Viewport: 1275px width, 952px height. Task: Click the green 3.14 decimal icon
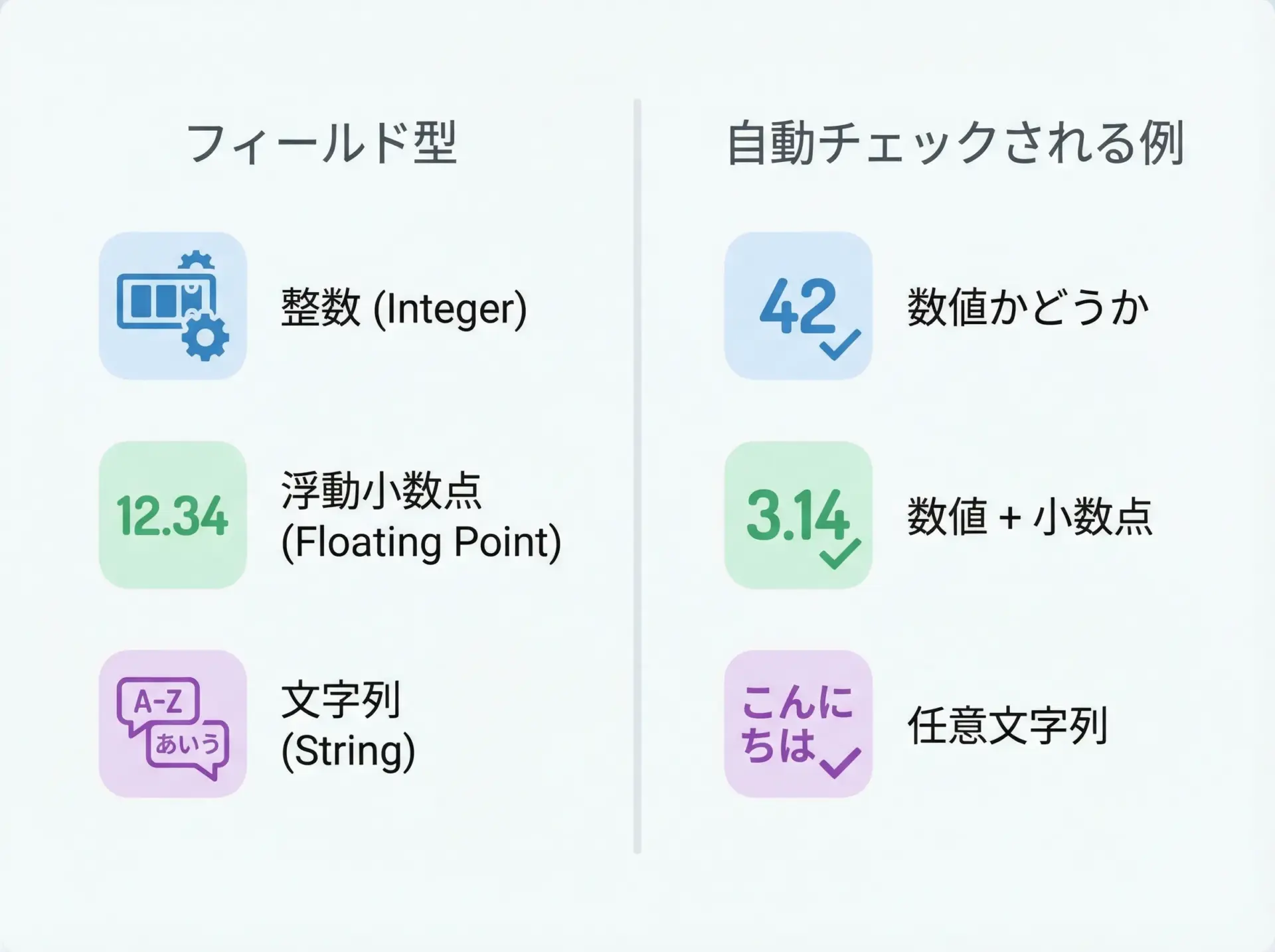[x=798, y=515]
